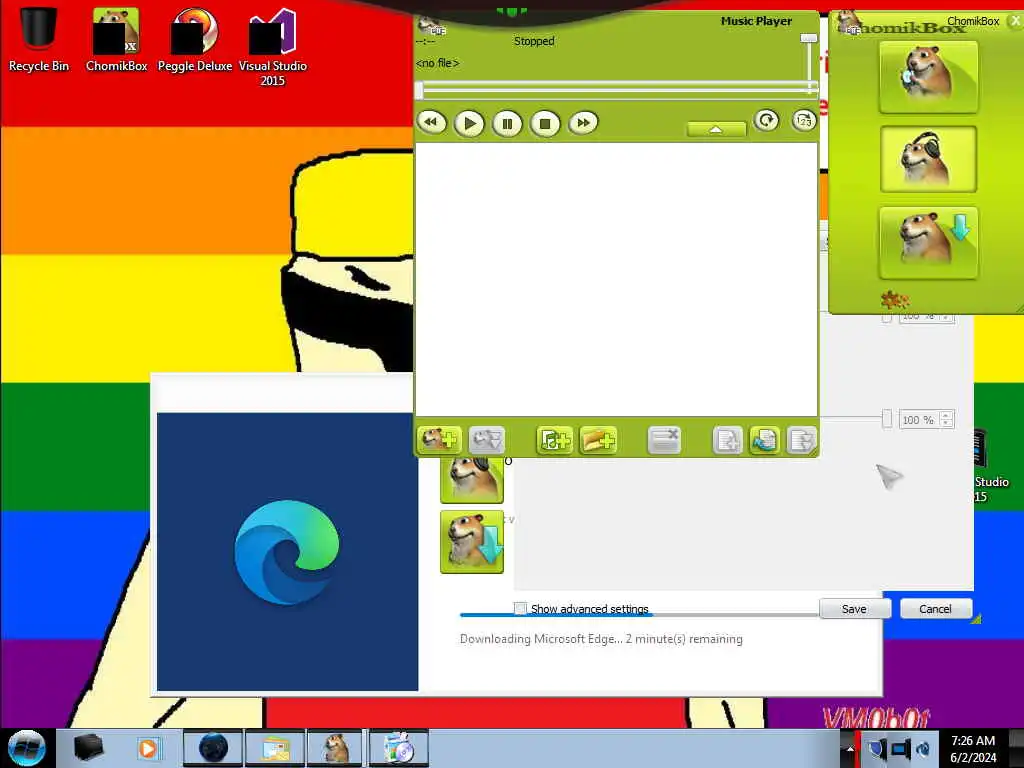Click the Edge download progress bar

click(639, 615)
